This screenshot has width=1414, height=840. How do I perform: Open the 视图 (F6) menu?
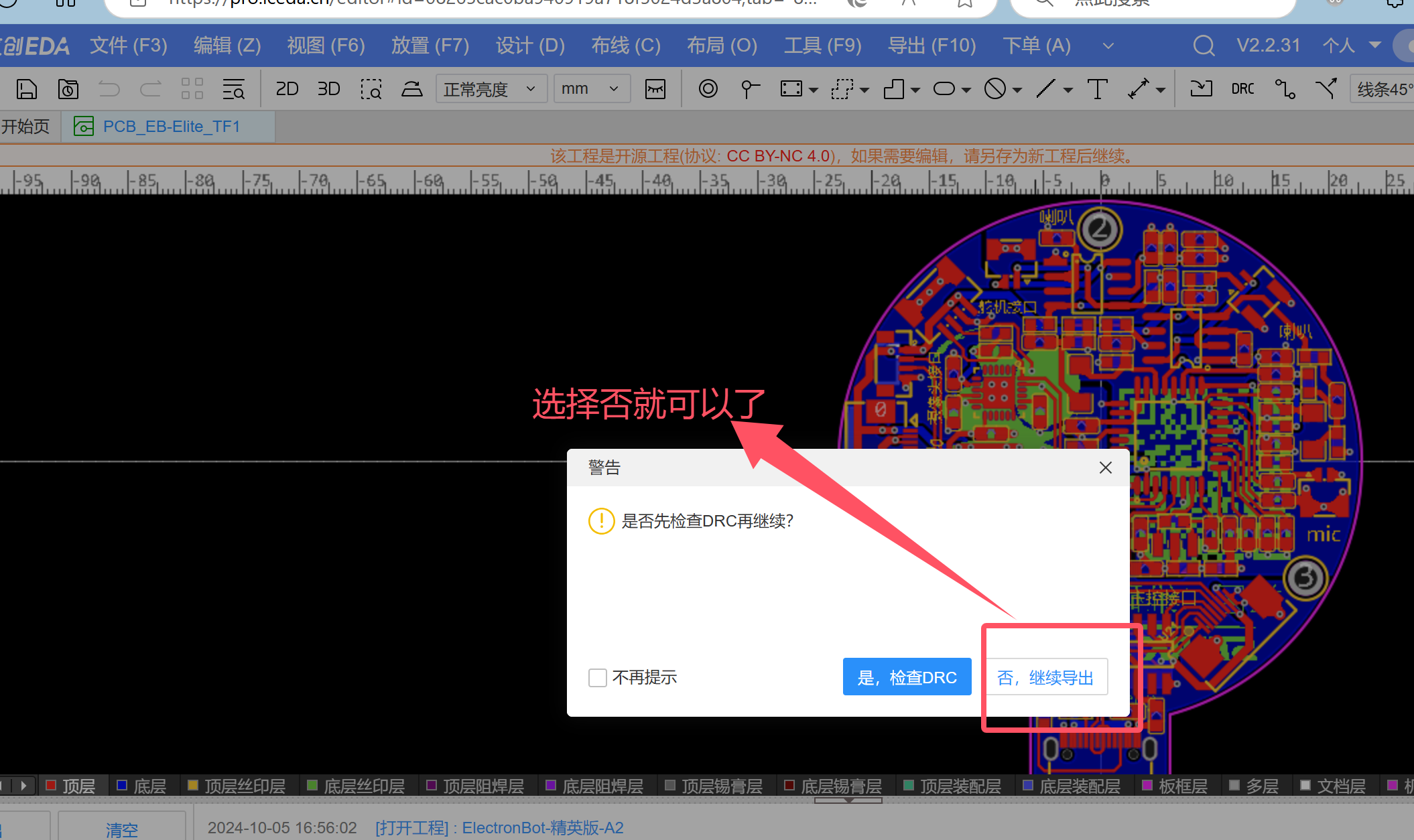tap(326, 46)
